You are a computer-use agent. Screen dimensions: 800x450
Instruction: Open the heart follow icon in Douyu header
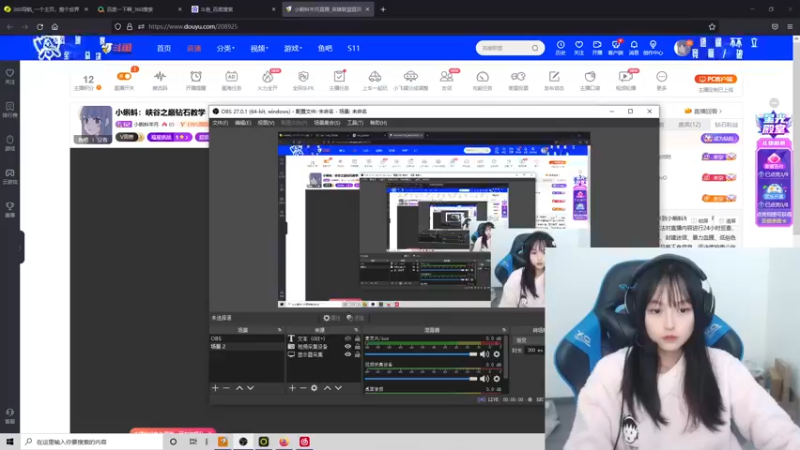[x=579, y=45]
